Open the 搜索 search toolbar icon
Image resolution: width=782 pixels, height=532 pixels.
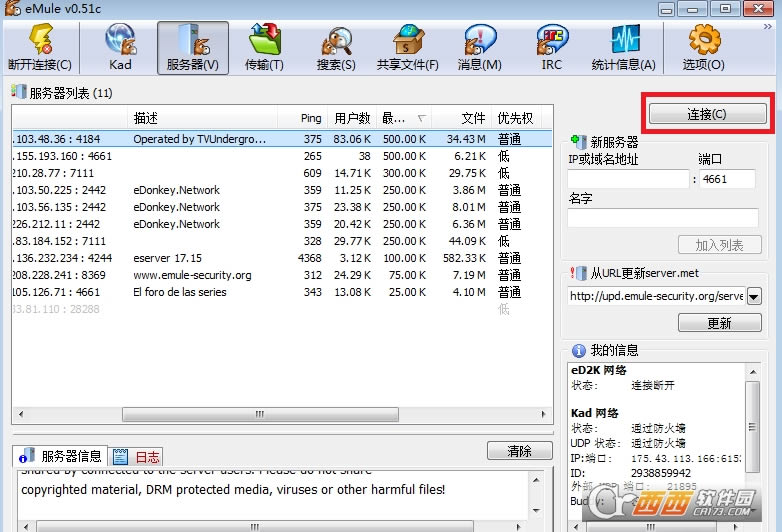tap(335, 47)
